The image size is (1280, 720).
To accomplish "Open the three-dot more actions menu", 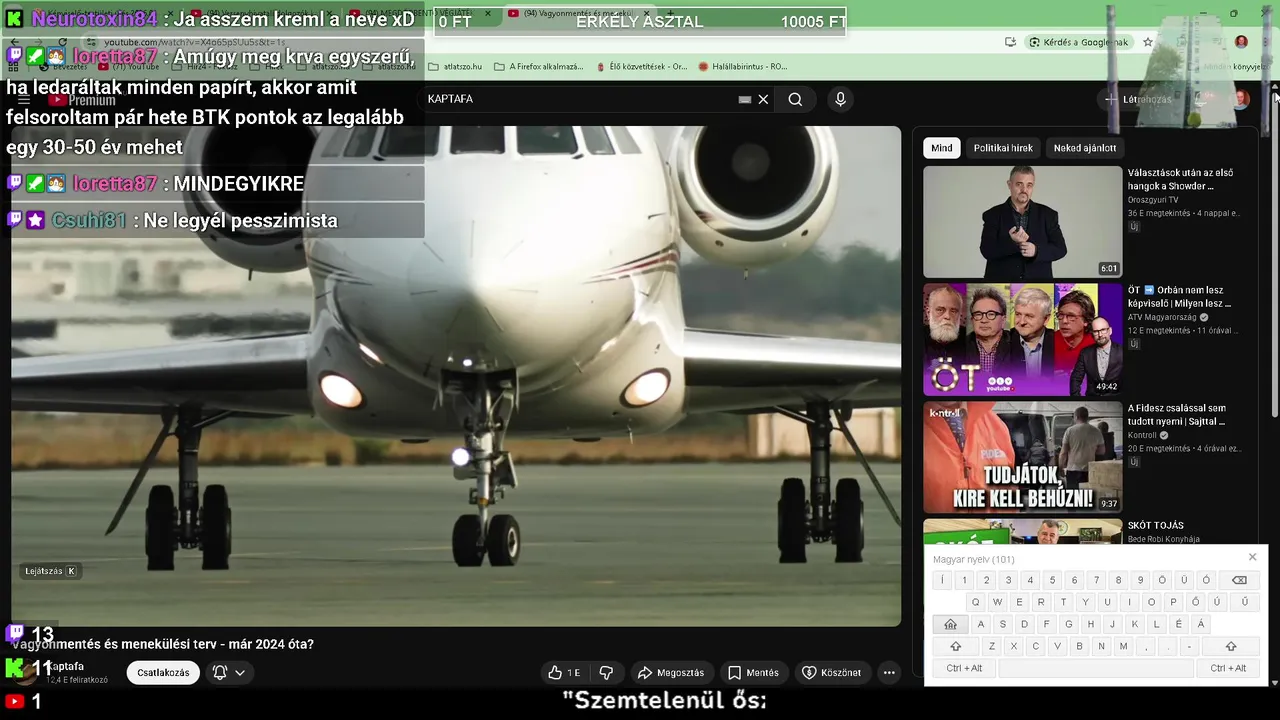I will coord(889,673).
